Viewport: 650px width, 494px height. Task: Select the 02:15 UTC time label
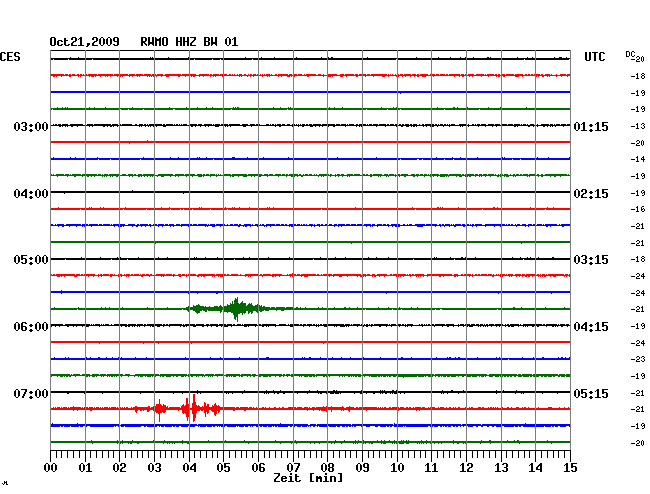tap(591, 194)
